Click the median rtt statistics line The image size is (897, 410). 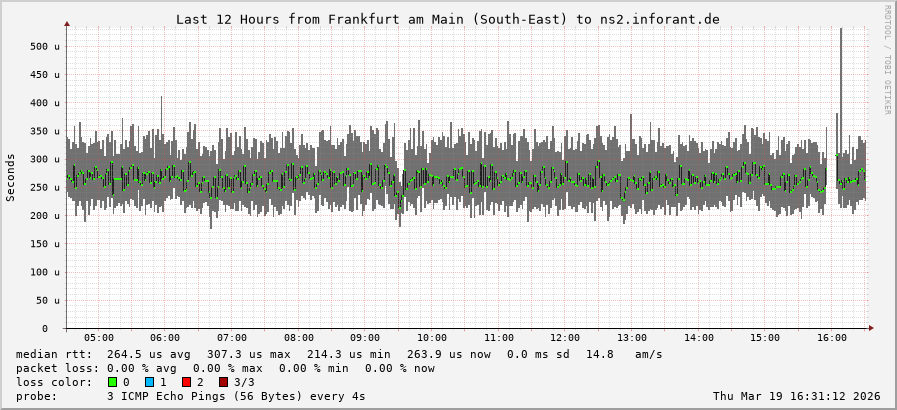(339, 354)
